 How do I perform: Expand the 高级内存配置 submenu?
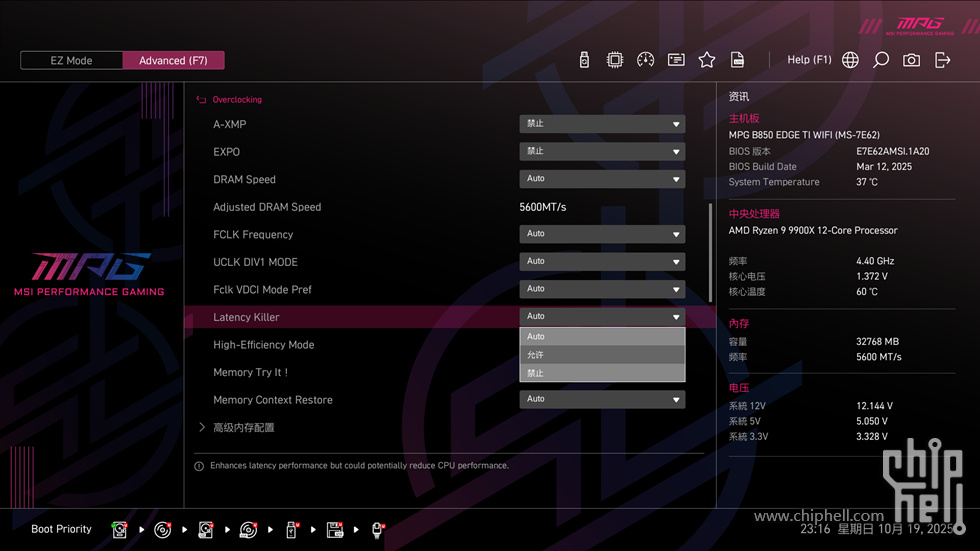243,428
